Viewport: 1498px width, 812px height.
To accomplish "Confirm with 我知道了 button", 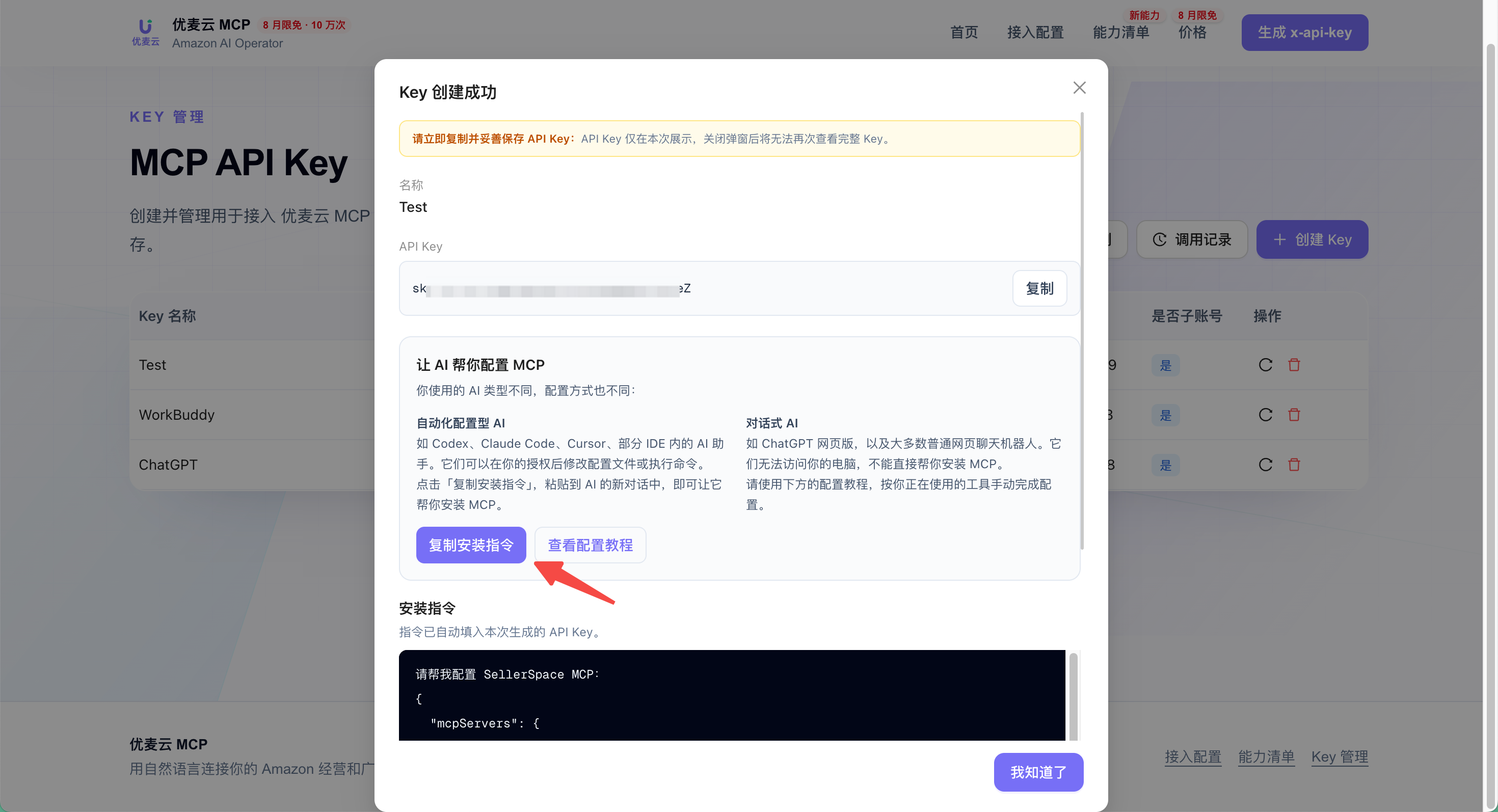I will [x=1038, y=772].
